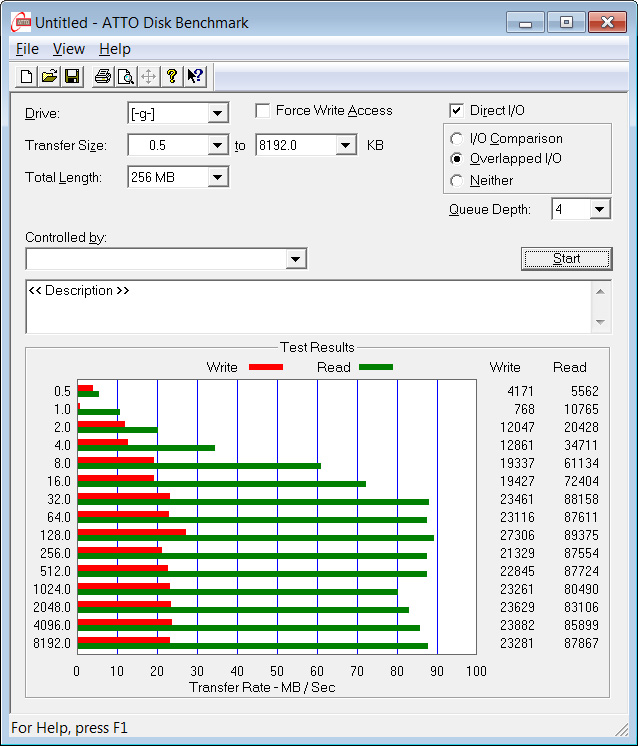Click inside the Description text box
The image size is (638, 746).
point(308,307)
